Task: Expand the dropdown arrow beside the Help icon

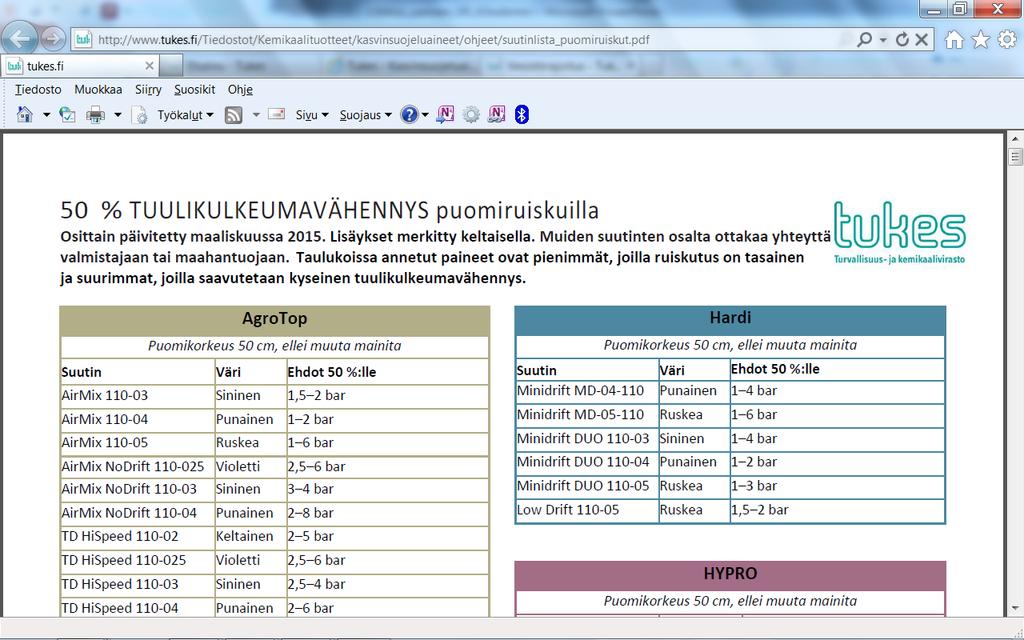Action: tap(425, 115)
